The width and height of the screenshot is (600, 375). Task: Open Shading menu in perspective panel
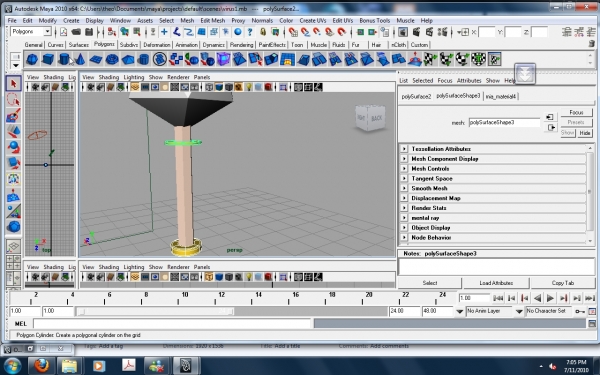[109, 77]
